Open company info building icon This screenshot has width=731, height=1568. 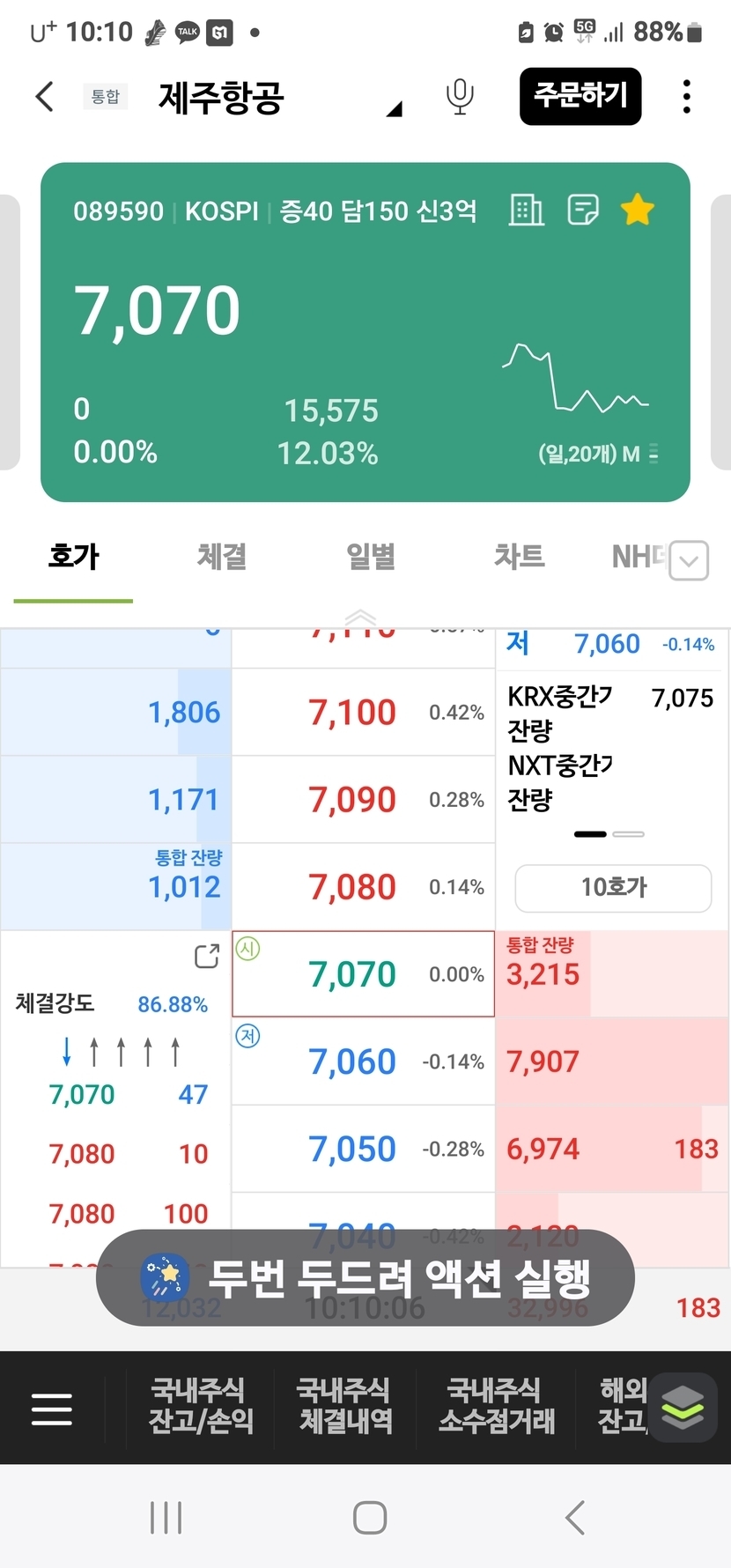point(527,211)
